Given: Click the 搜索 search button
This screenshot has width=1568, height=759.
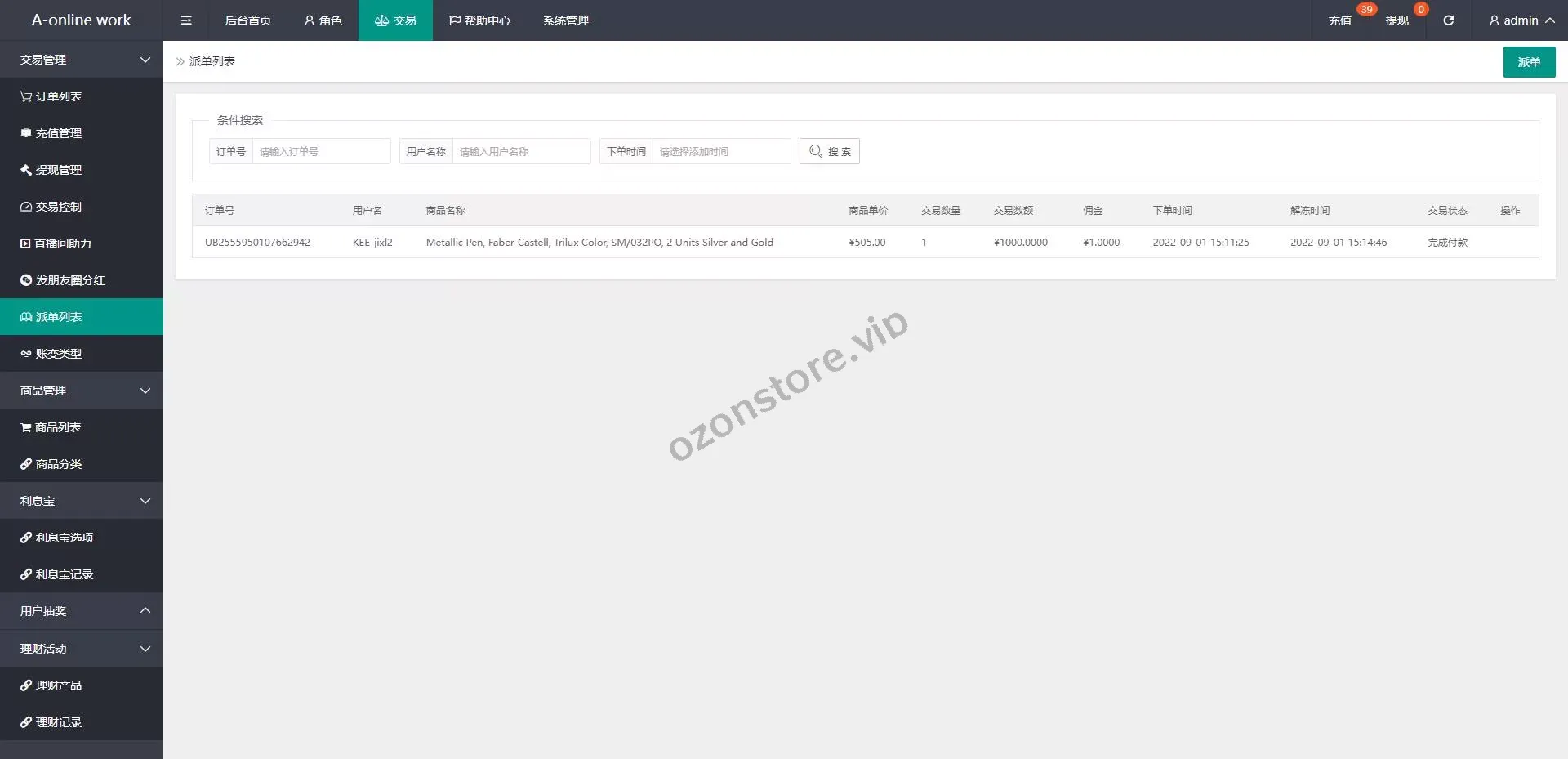Looking at the screenshot, I should coord(829,151).
